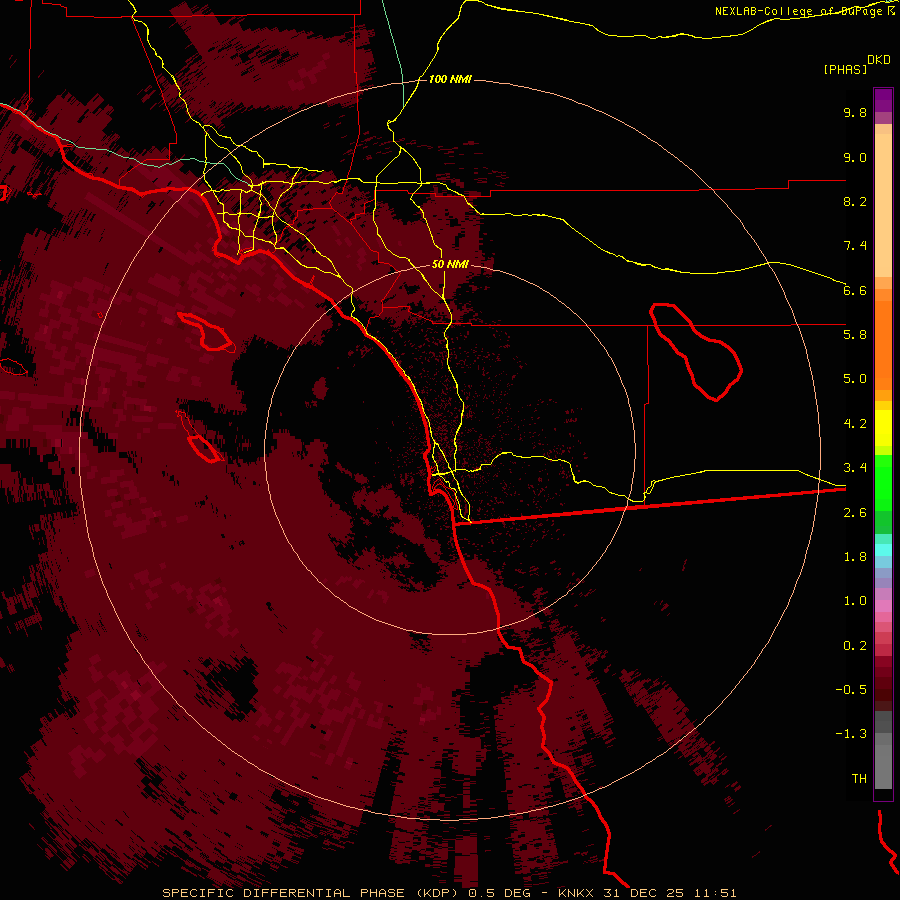The image size is (900, 900).
Task: Click the 1.8 scale value label
Action: pos(855,557)
